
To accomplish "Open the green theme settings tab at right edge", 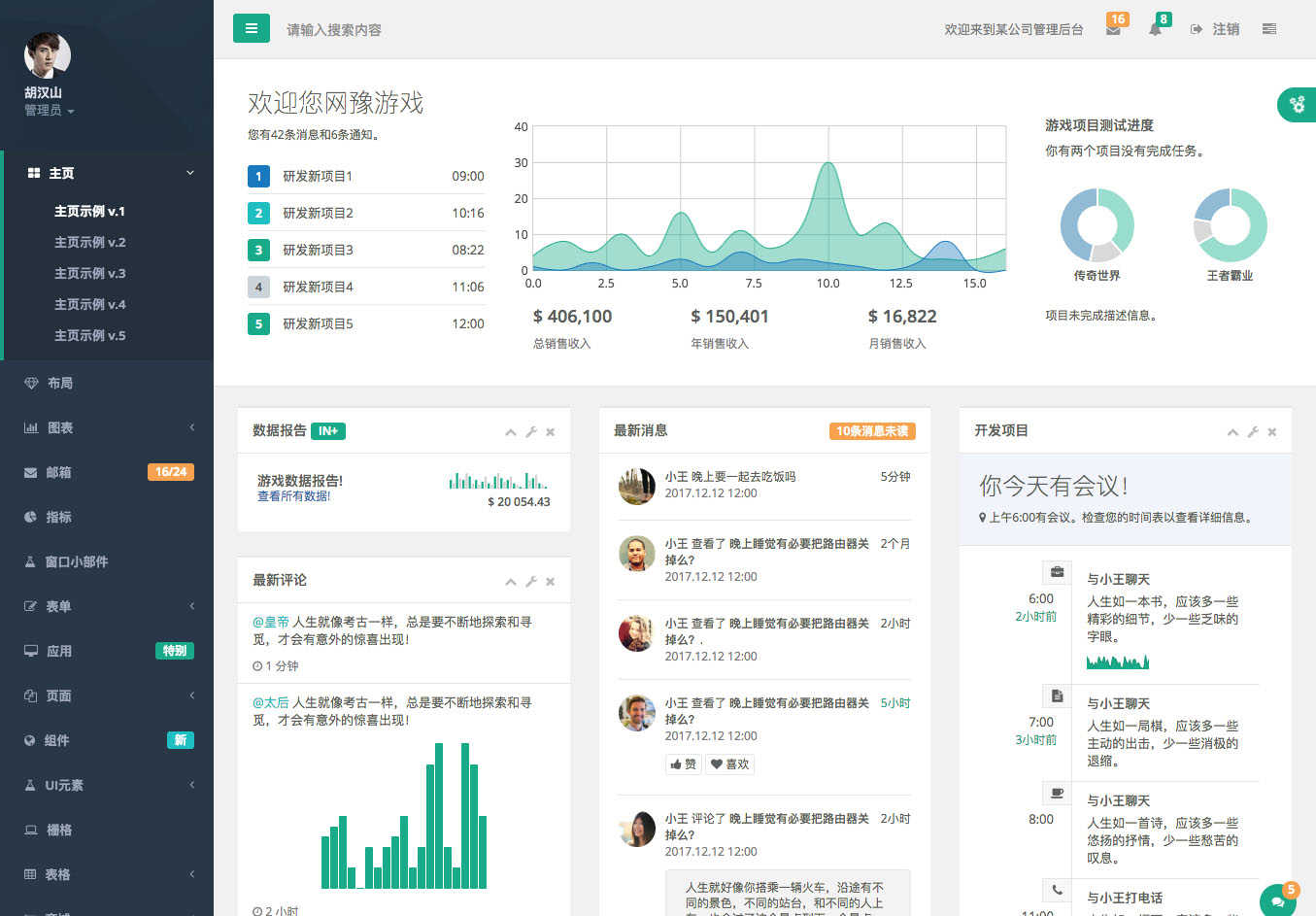I will click(x=1298, y=104).
